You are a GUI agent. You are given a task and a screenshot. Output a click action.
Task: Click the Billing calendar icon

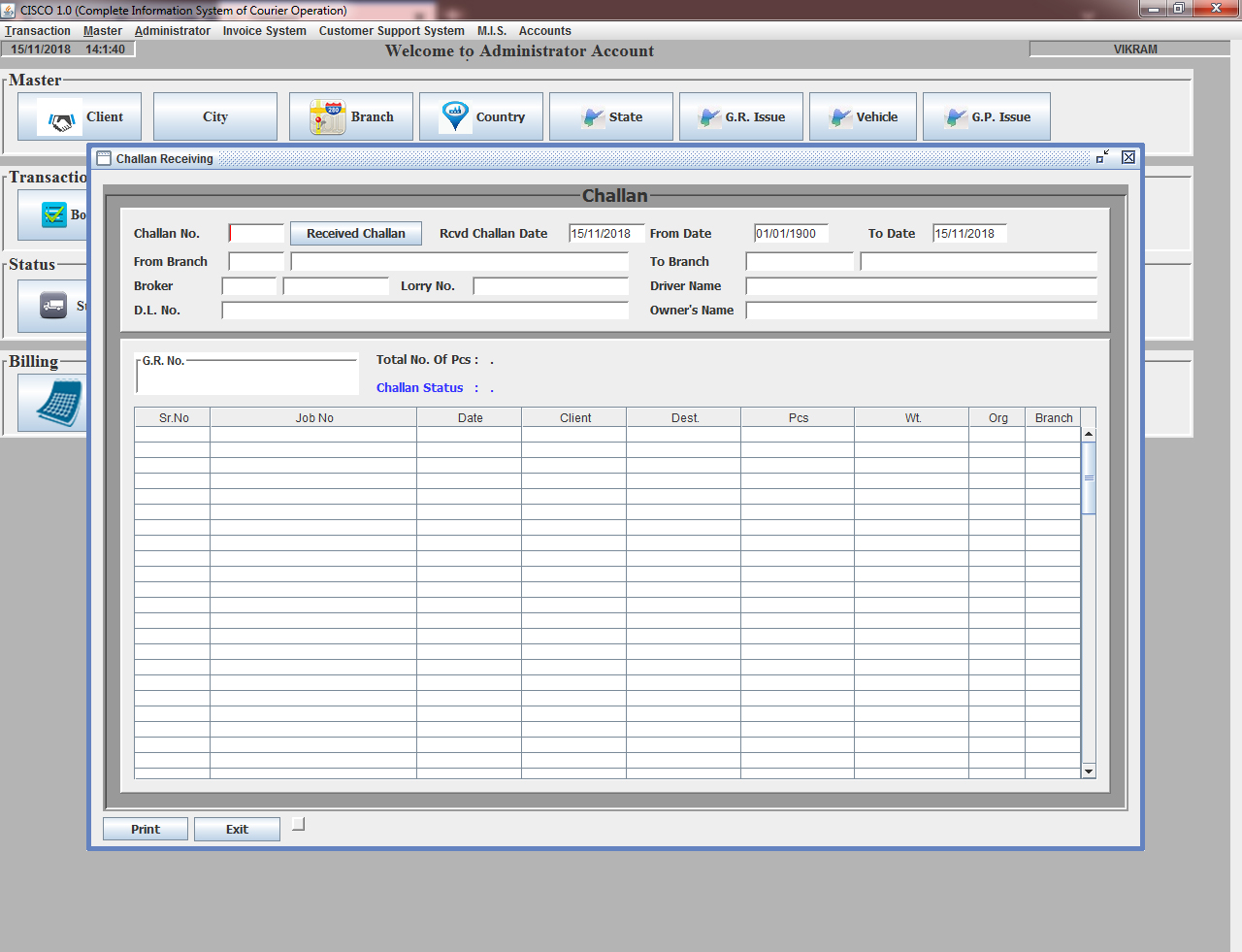(59, 402)
